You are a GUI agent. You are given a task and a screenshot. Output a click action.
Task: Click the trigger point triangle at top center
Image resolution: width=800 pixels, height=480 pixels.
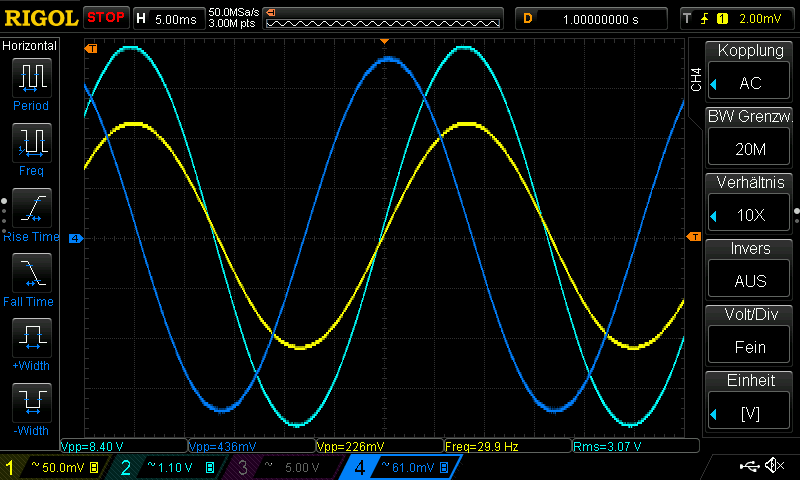[384, 41]
